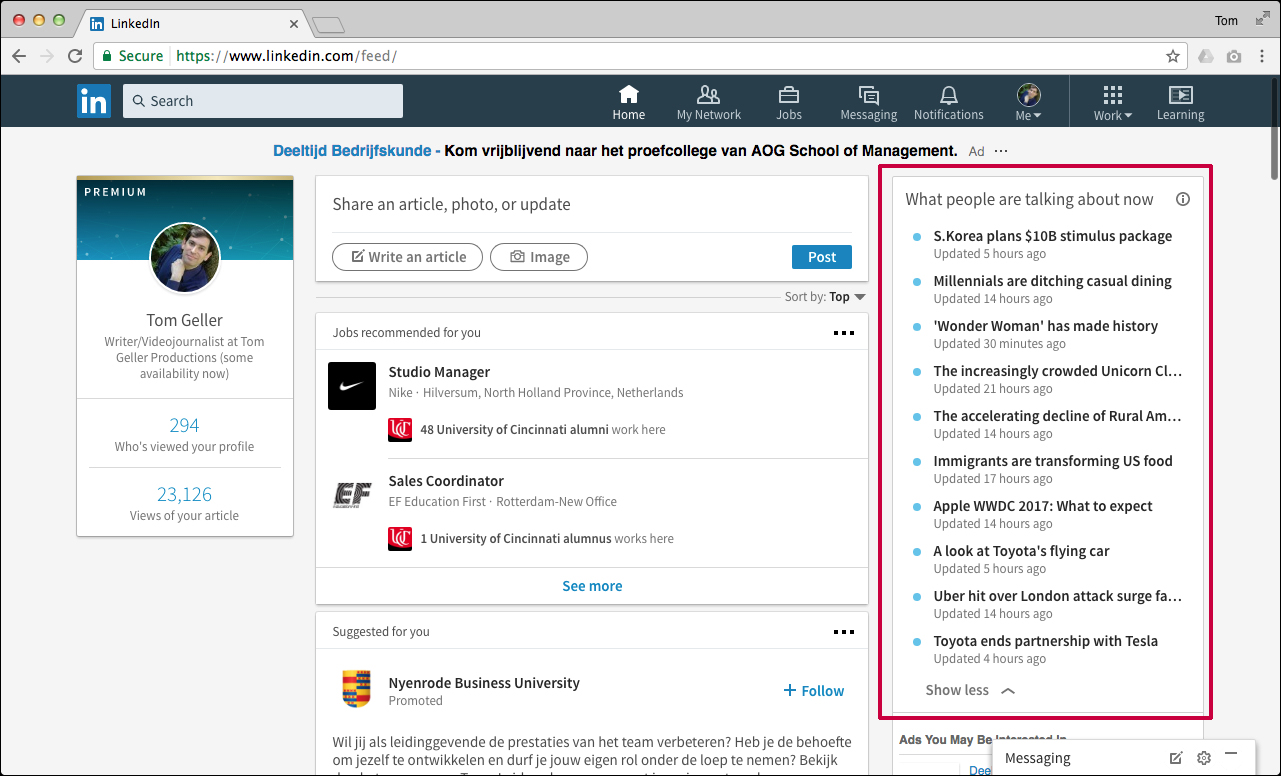Click the Write an article button
This screenshot has height=776, width=1281.
coord(407,257)
